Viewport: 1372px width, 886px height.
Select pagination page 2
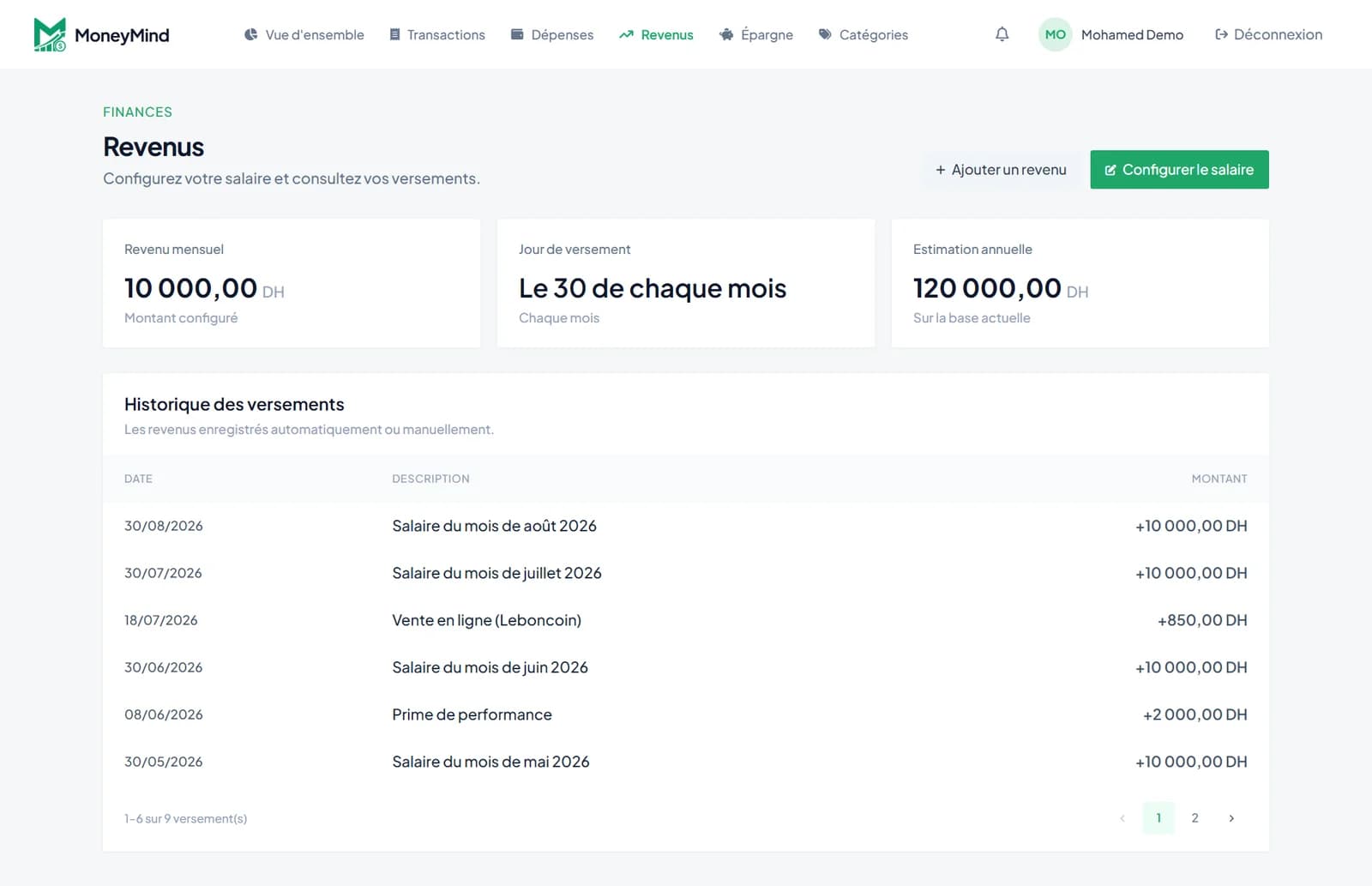(x=1194, y=818)
